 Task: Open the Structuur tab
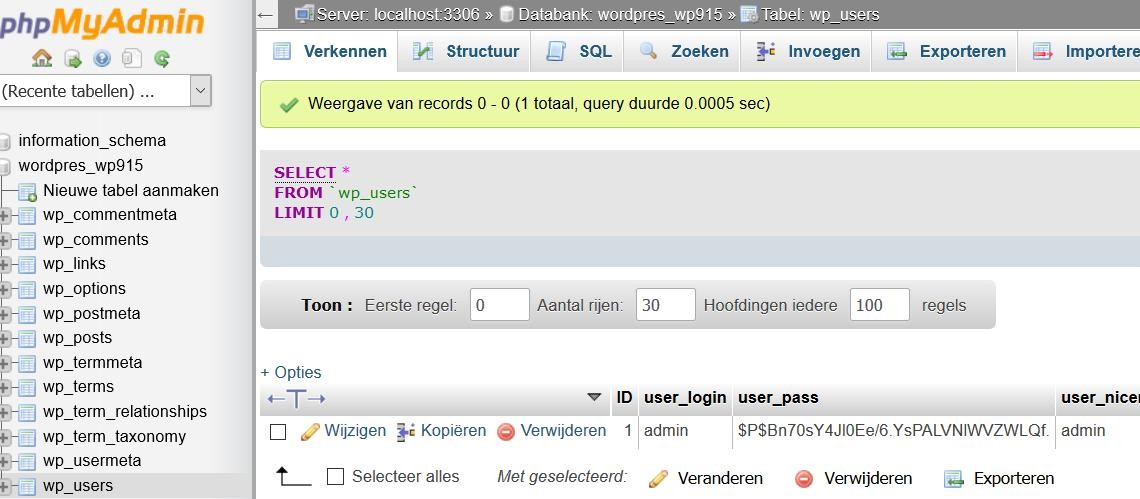(465, 52)
